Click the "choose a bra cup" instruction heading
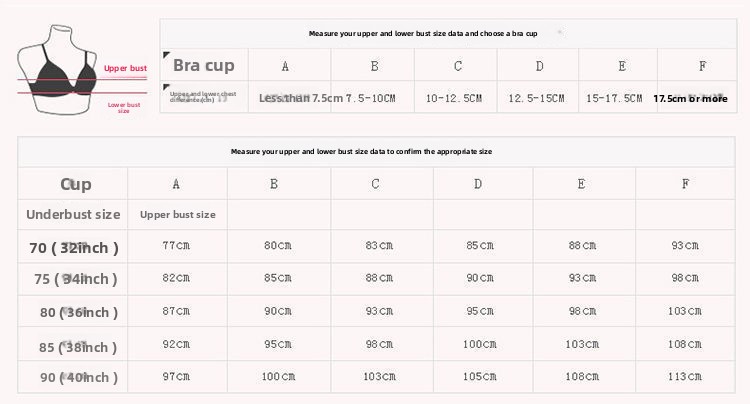The image size is (750, 404). pos(423,33)
